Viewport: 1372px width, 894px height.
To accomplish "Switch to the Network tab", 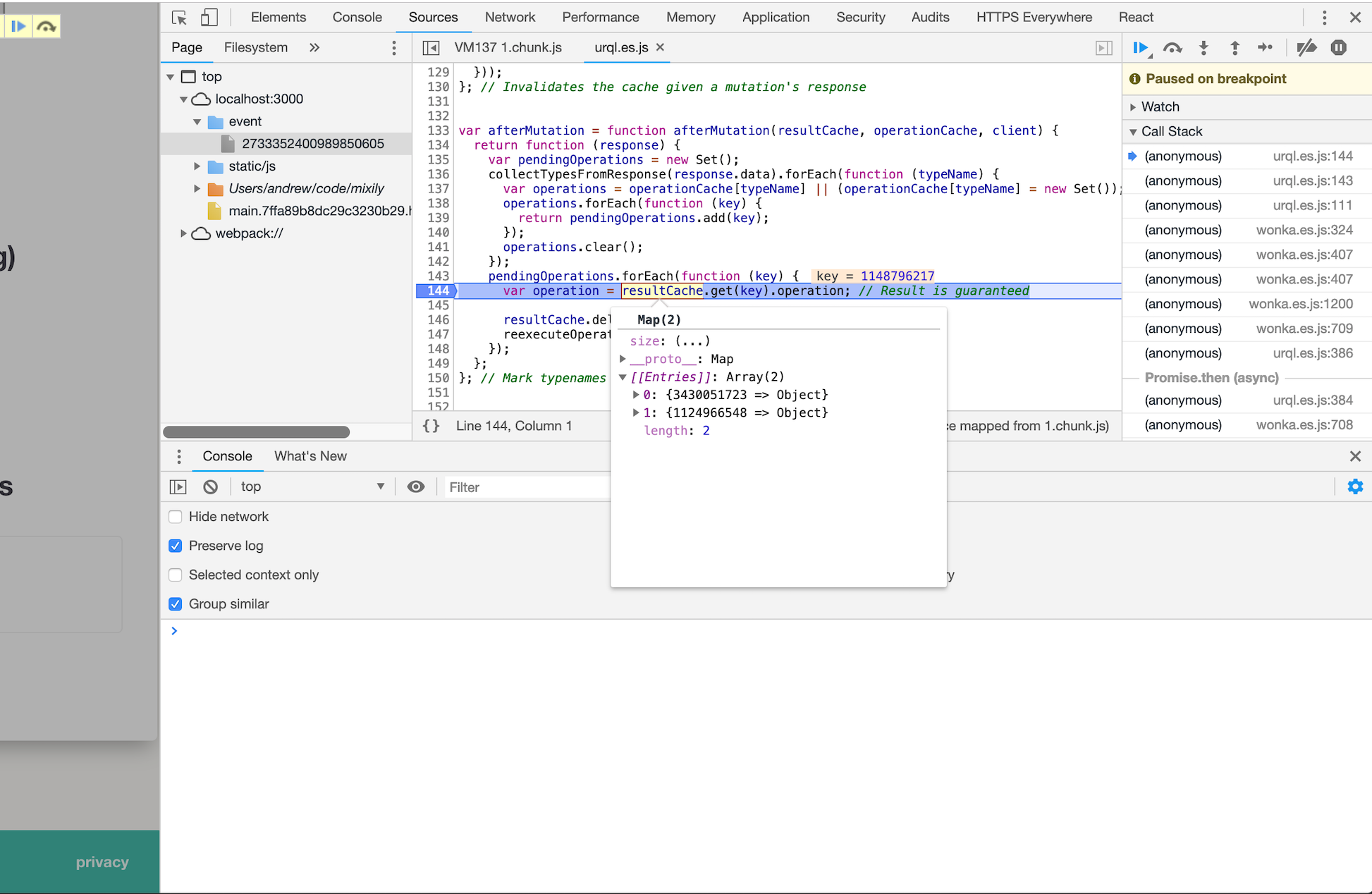I will click(509, 18).
